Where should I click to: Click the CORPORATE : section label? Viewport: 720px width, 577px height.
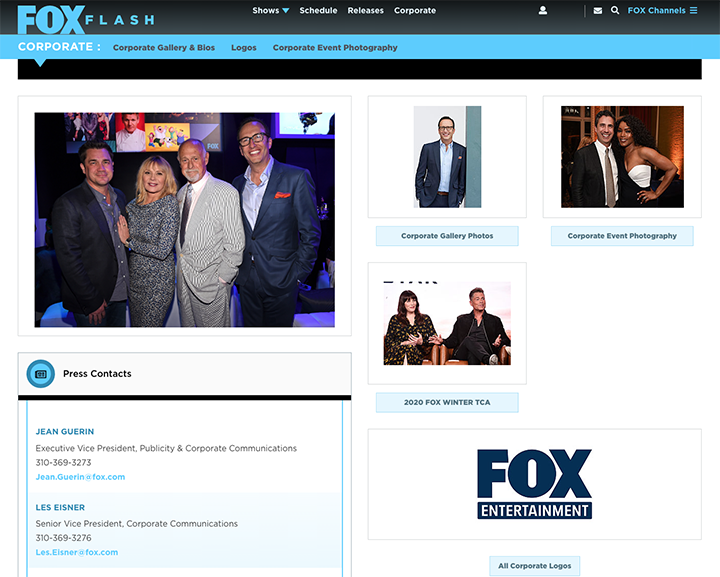click(x=59, y=47)
